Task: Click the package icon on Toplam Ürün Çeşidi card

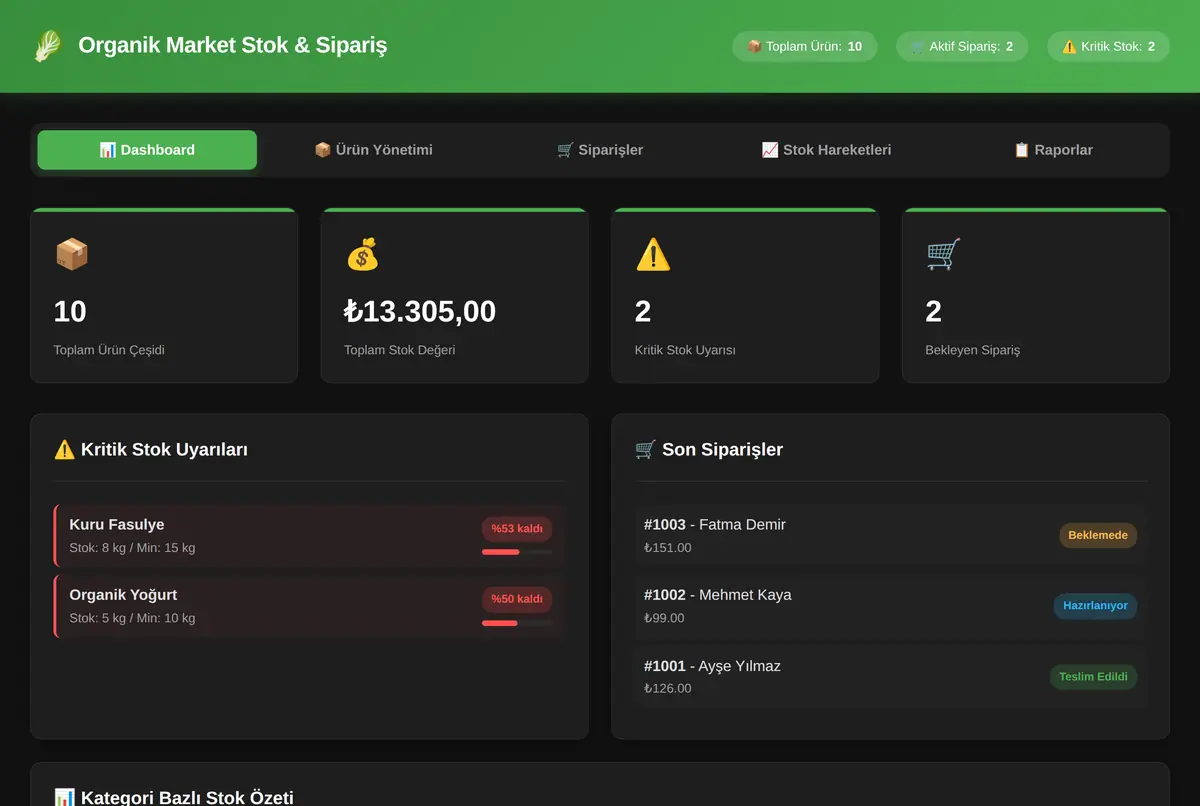Action: tap(72, 254)
